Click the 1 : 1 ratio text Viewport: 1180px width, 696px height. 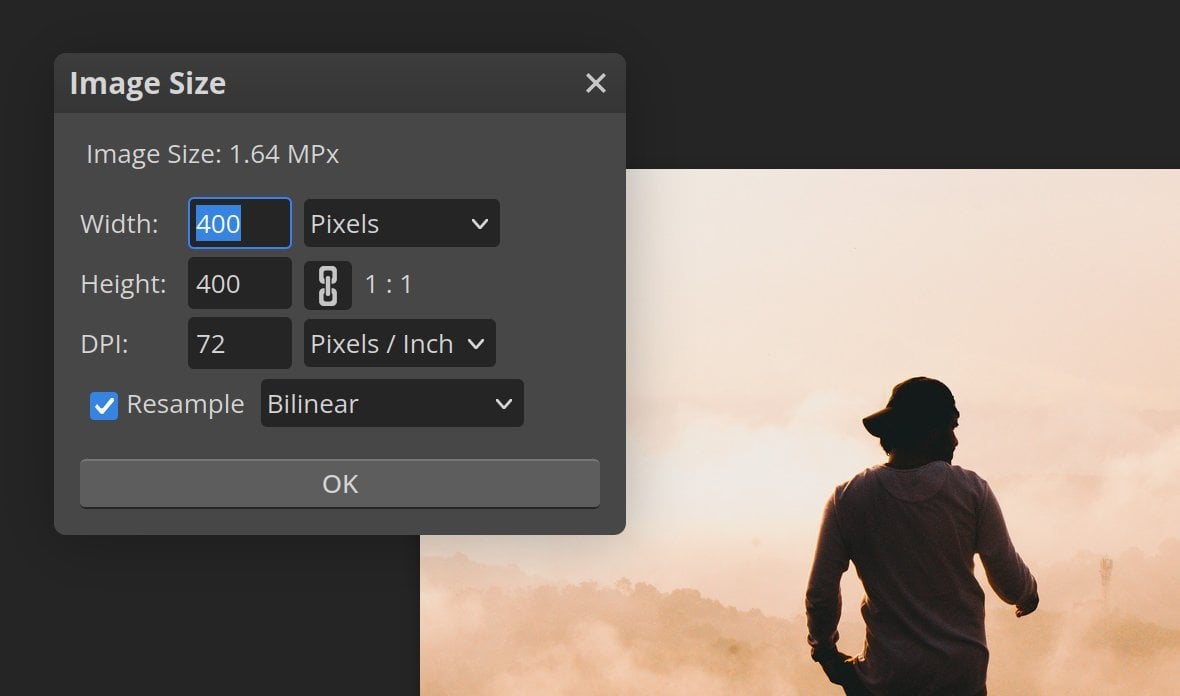[388, 285]
